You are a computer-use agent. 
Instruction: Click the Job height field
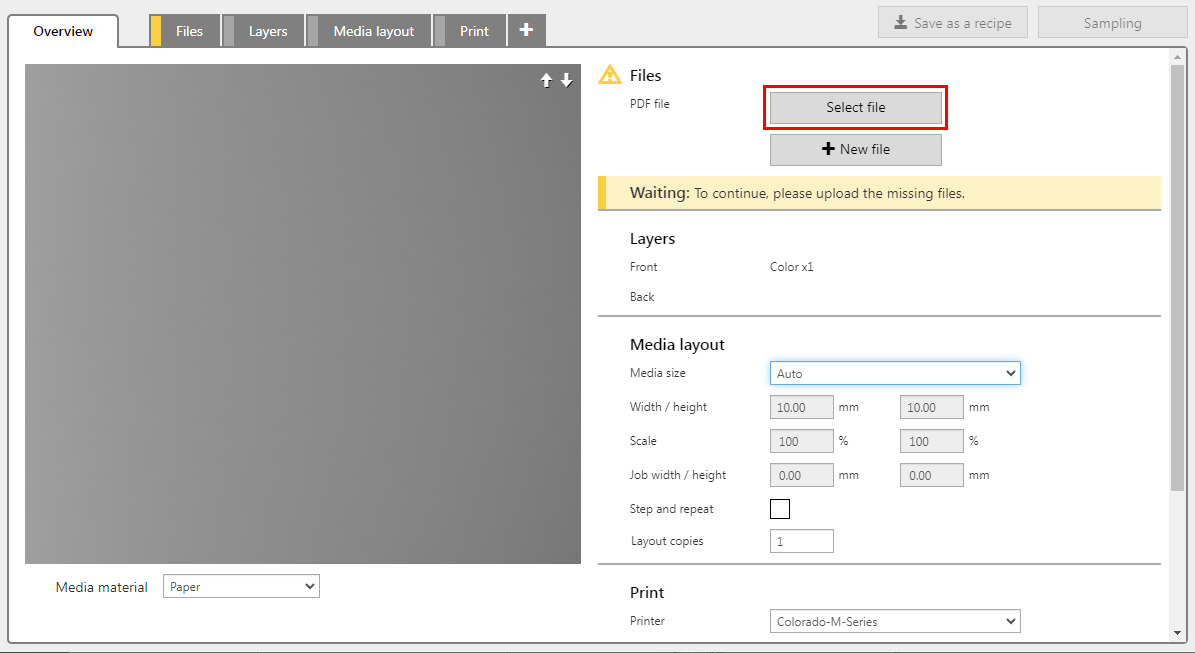(x=931, y=475)
